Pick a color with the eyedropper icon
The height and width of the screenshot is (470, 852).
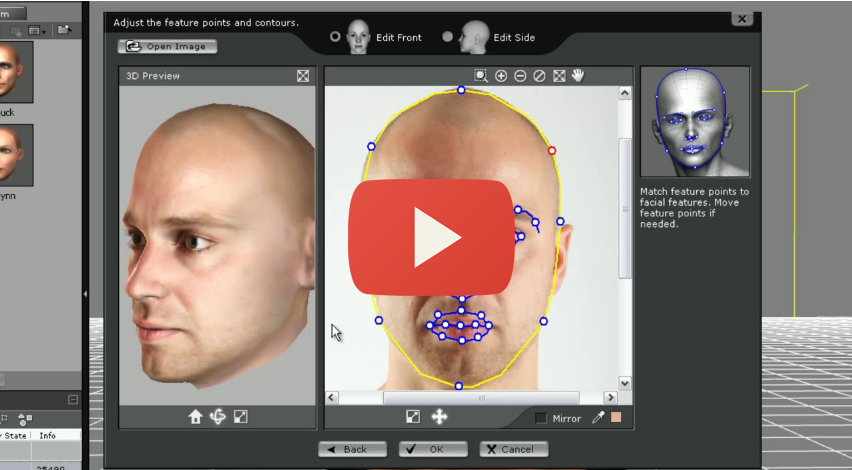coord(598,417)
